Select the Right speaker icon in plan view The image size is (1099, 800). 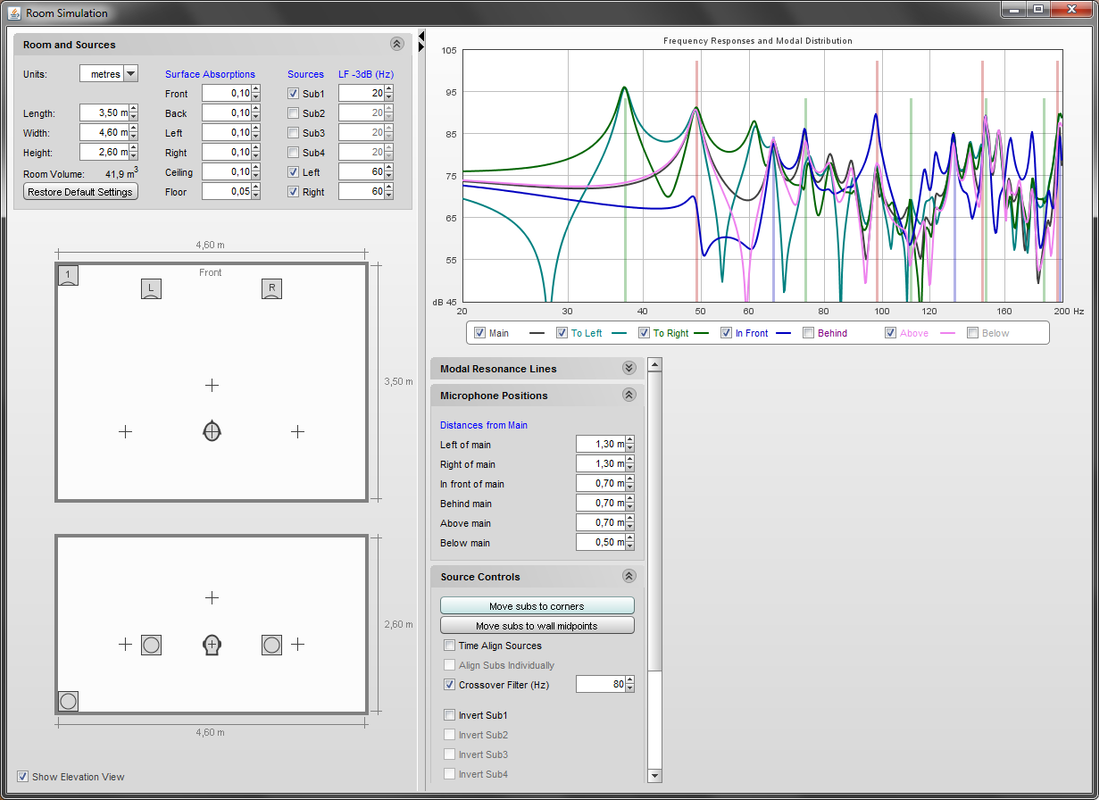(x=272, y=288)
